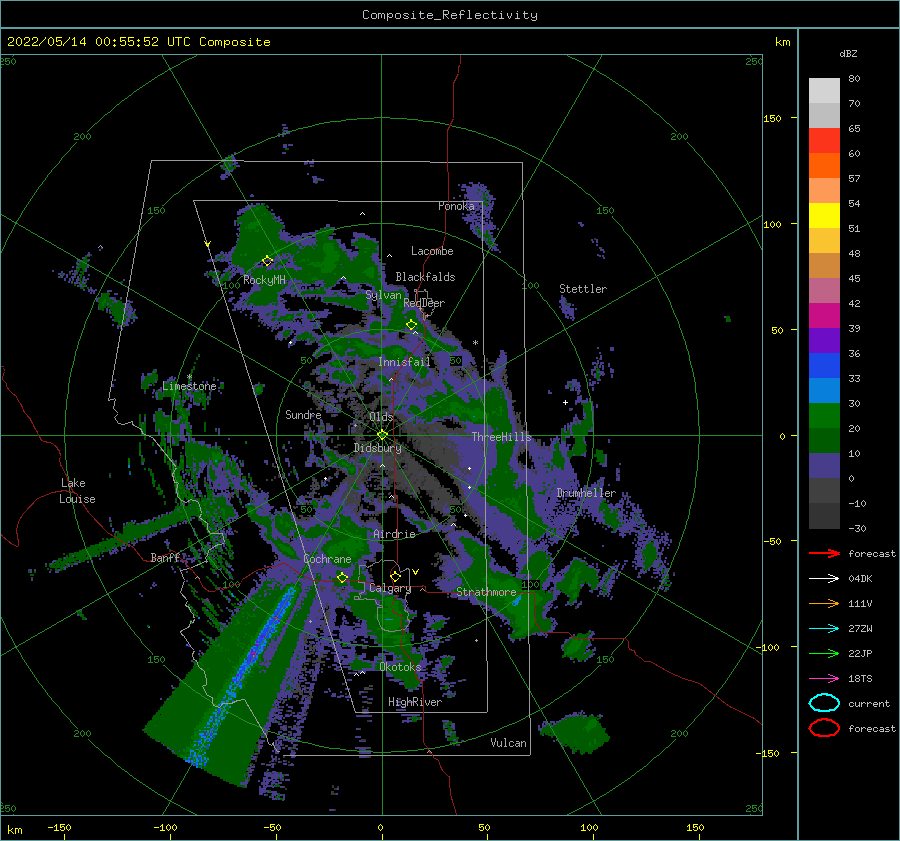This screenshot has width=900, height=841.
Task: Click the Calgary city label
Action: pos(390,588)
